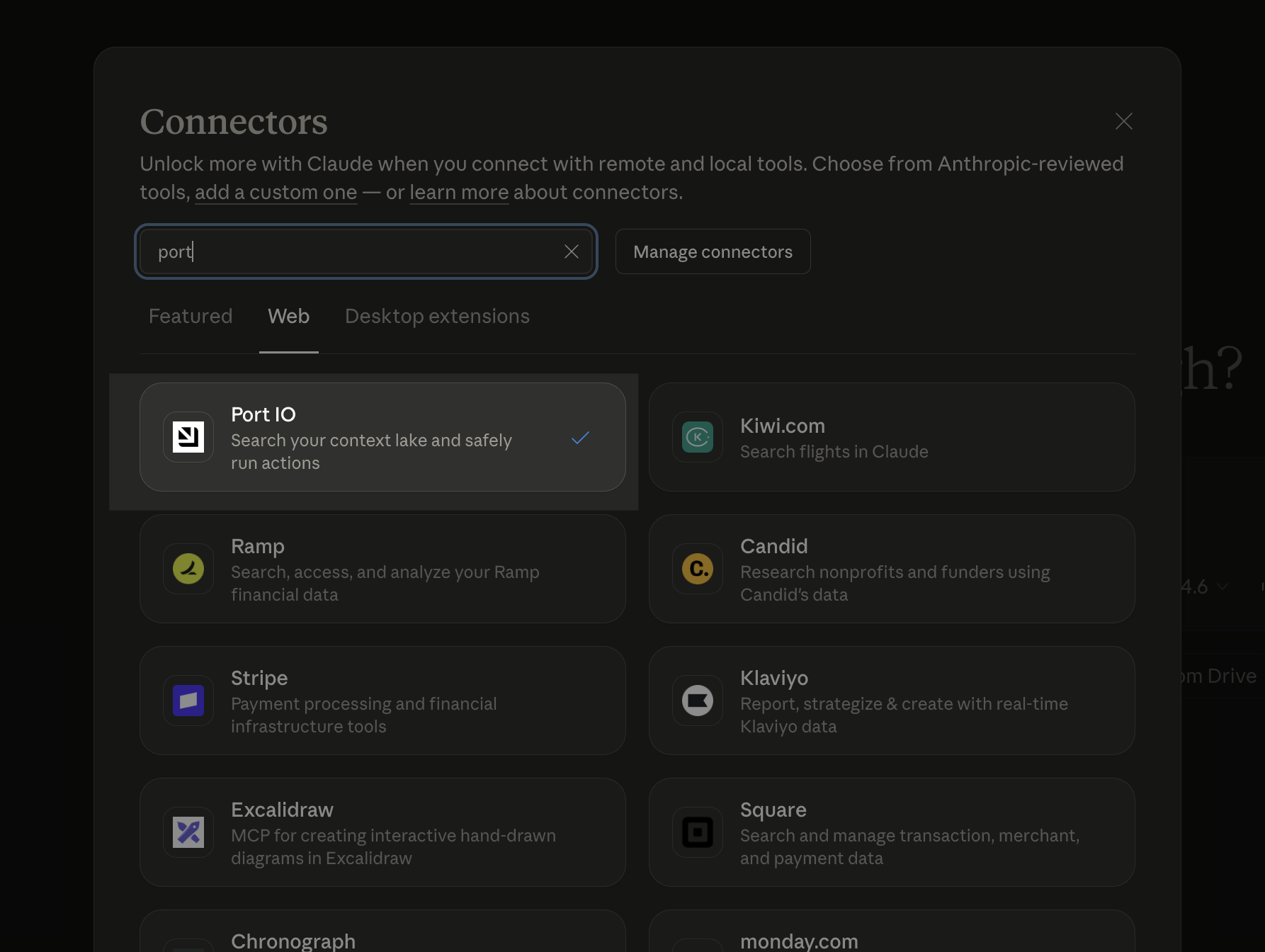Click the Candid orange logo icon
1265x952 pixels.
coord(698,569)
